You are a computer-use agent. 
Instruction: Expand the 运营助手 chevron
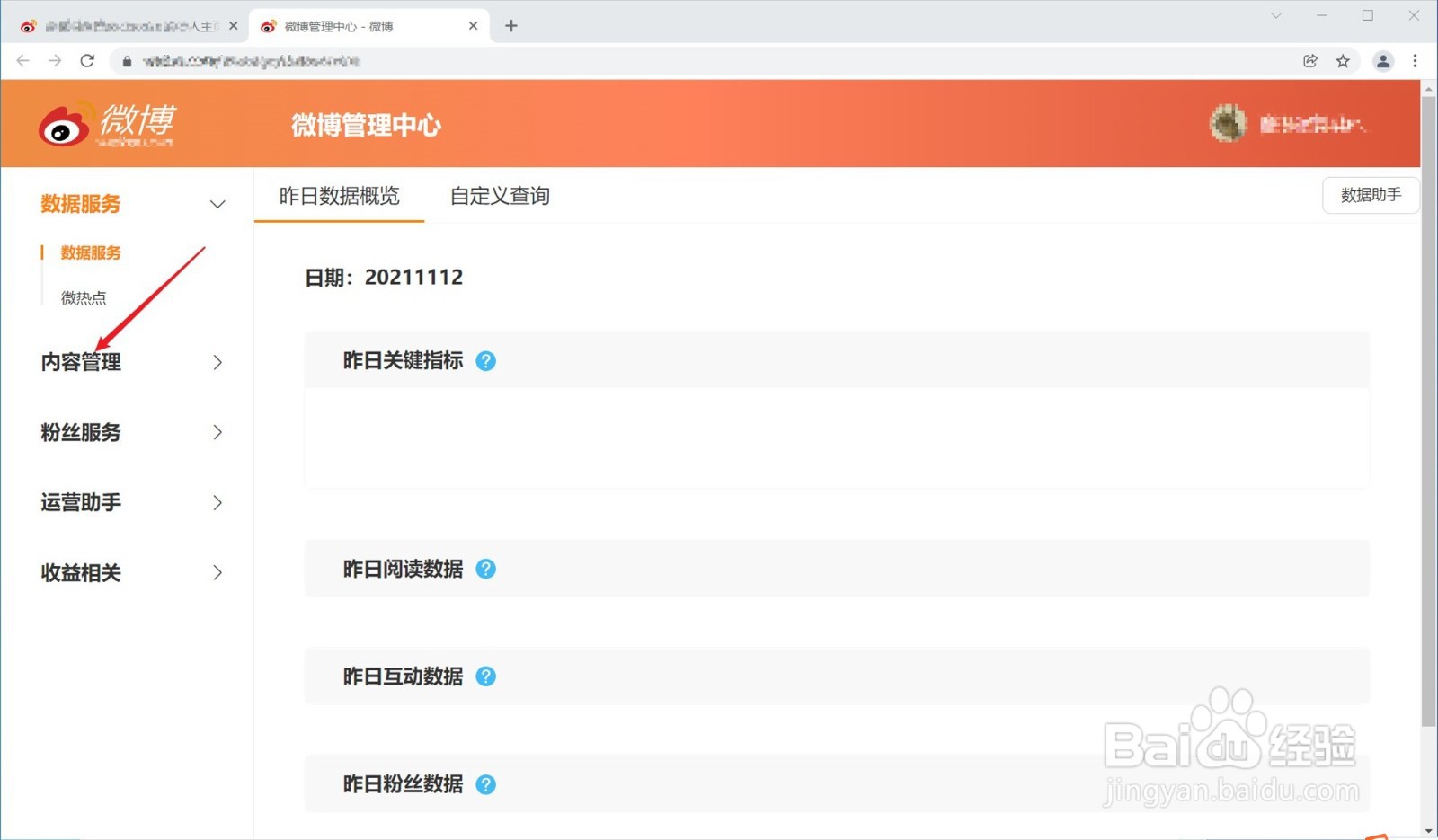(x=217, y=502)
